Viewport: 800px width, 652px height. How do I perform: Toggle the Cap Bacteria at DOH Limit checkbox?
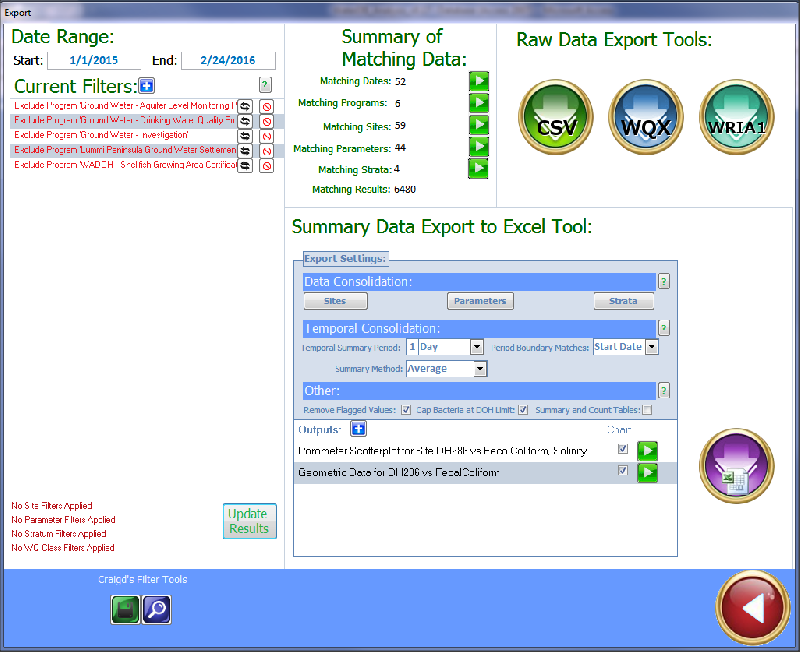coord(523,410)
